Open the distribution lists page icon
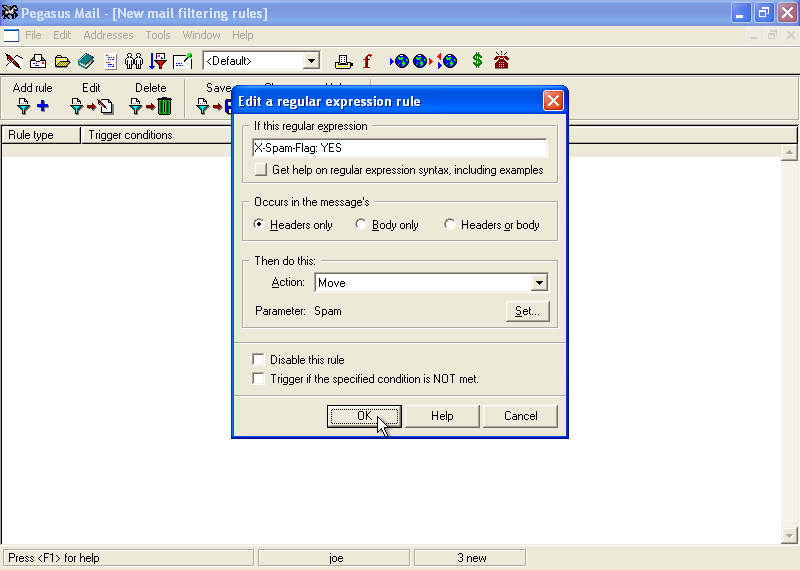 [x=110, y=61]
